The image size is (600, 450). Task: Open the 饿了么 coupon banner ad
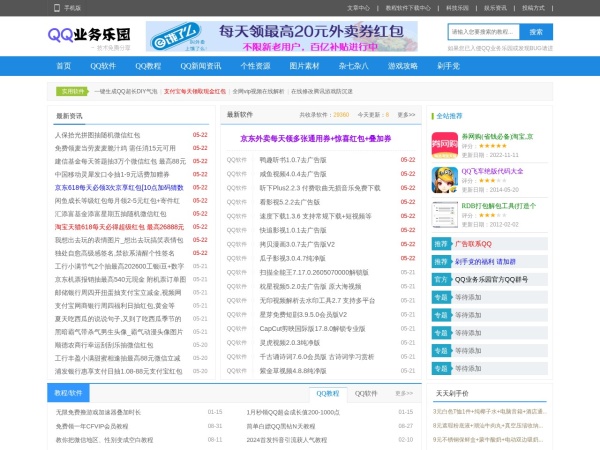282,36
